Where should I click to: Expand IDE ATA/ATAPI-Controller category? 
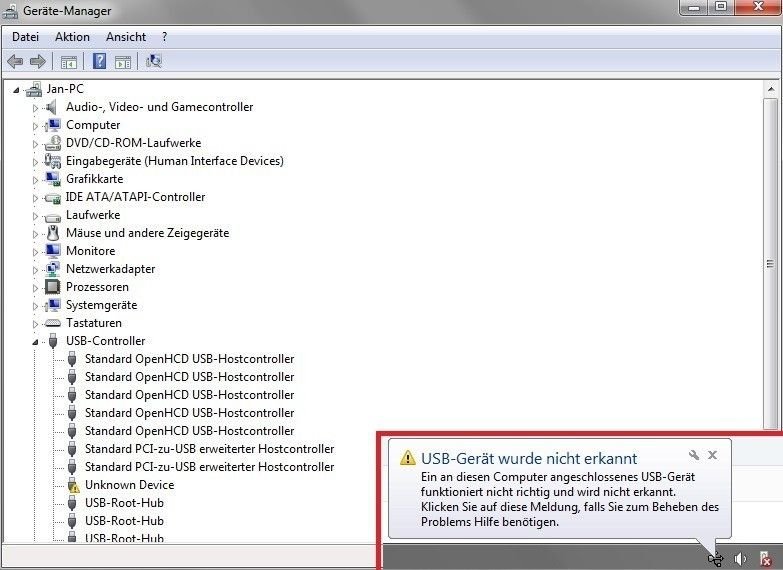click(35, 198)
